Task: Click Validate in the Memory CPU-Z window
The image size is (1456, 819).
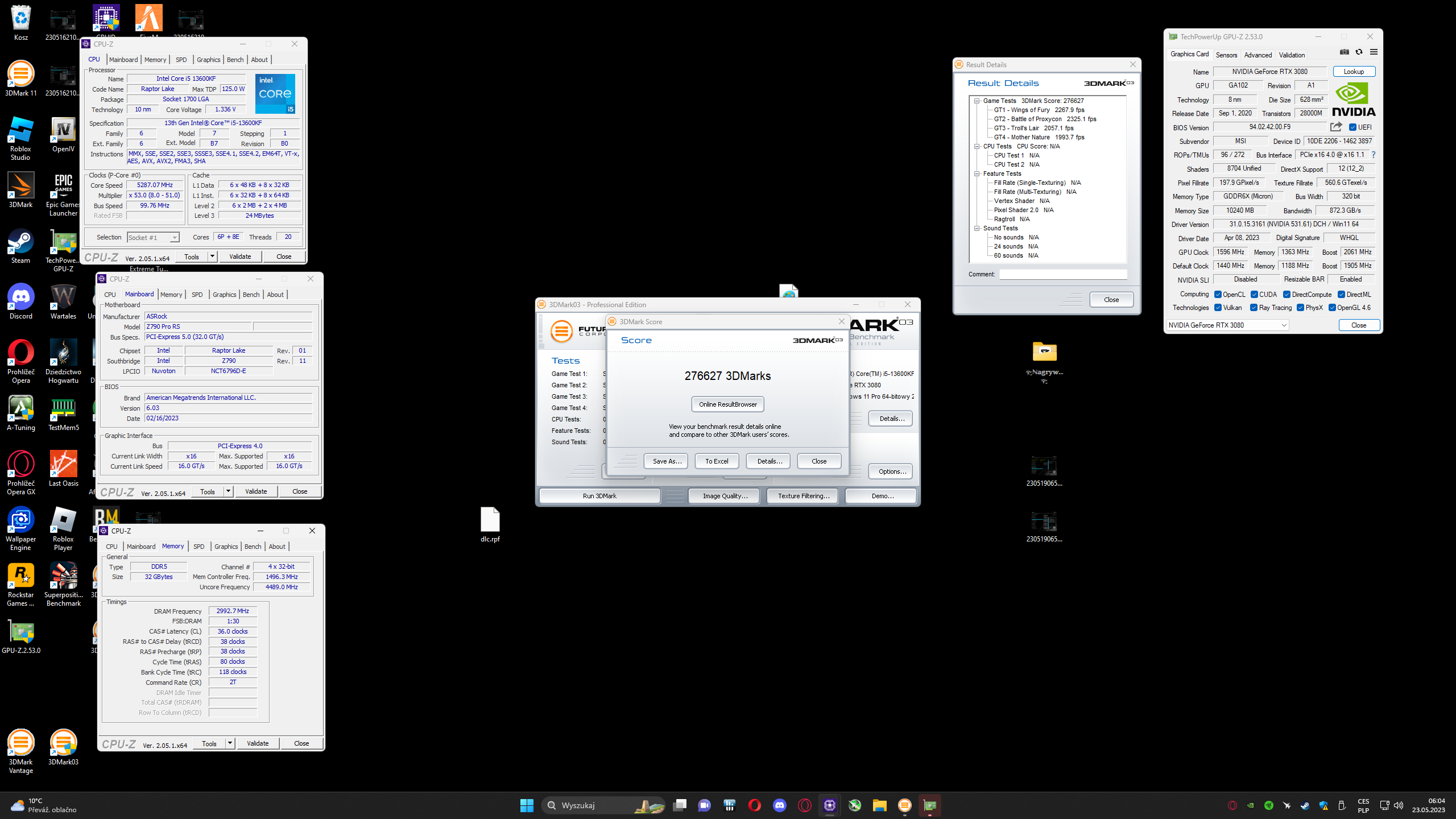Action: 258,743
